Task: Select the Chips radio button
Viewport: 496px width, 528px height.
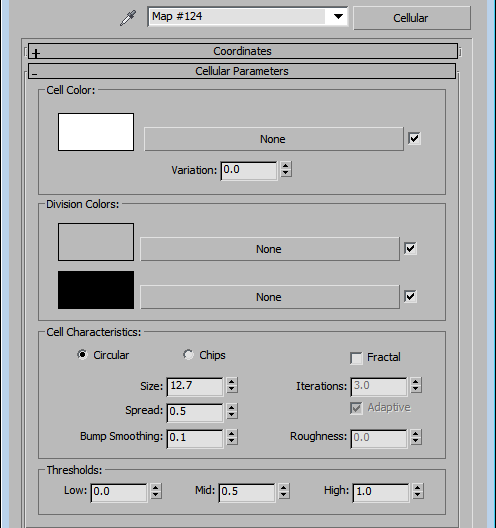Action: 188,355
